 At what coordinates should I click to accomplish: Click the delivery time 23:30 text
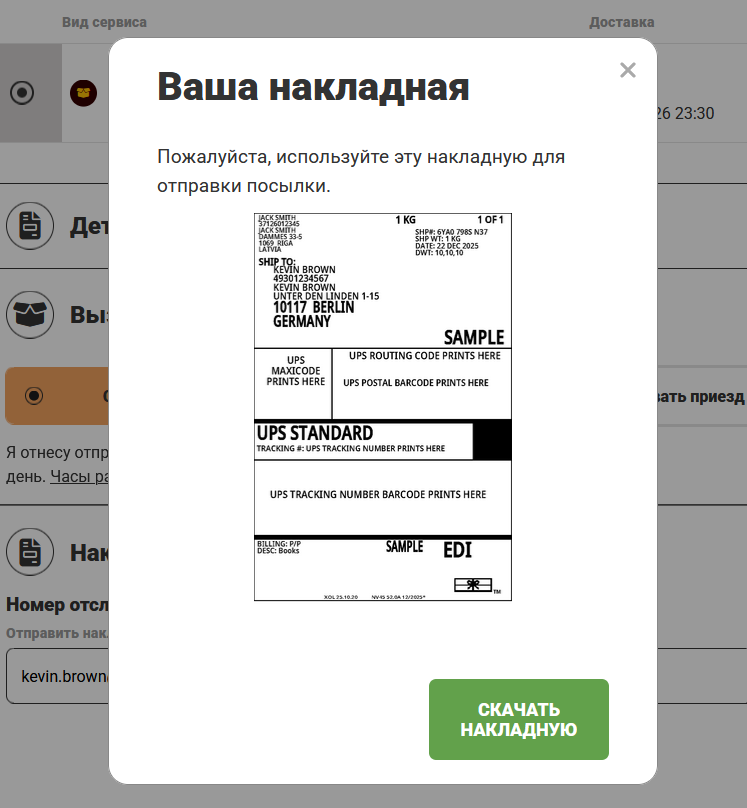pyautogui.click(x=690, y=114)
